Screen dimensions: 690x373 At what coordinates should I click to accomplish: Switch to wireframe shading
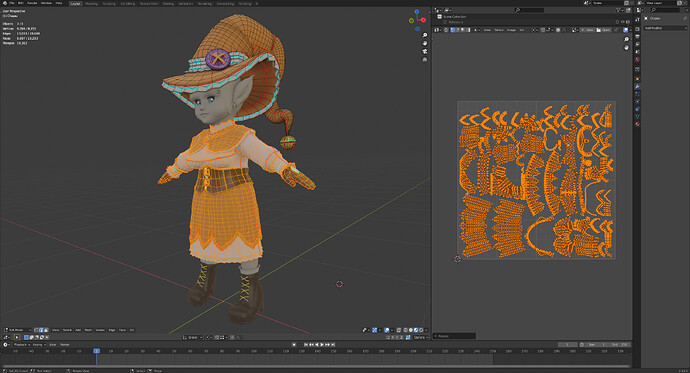(406, 330)
